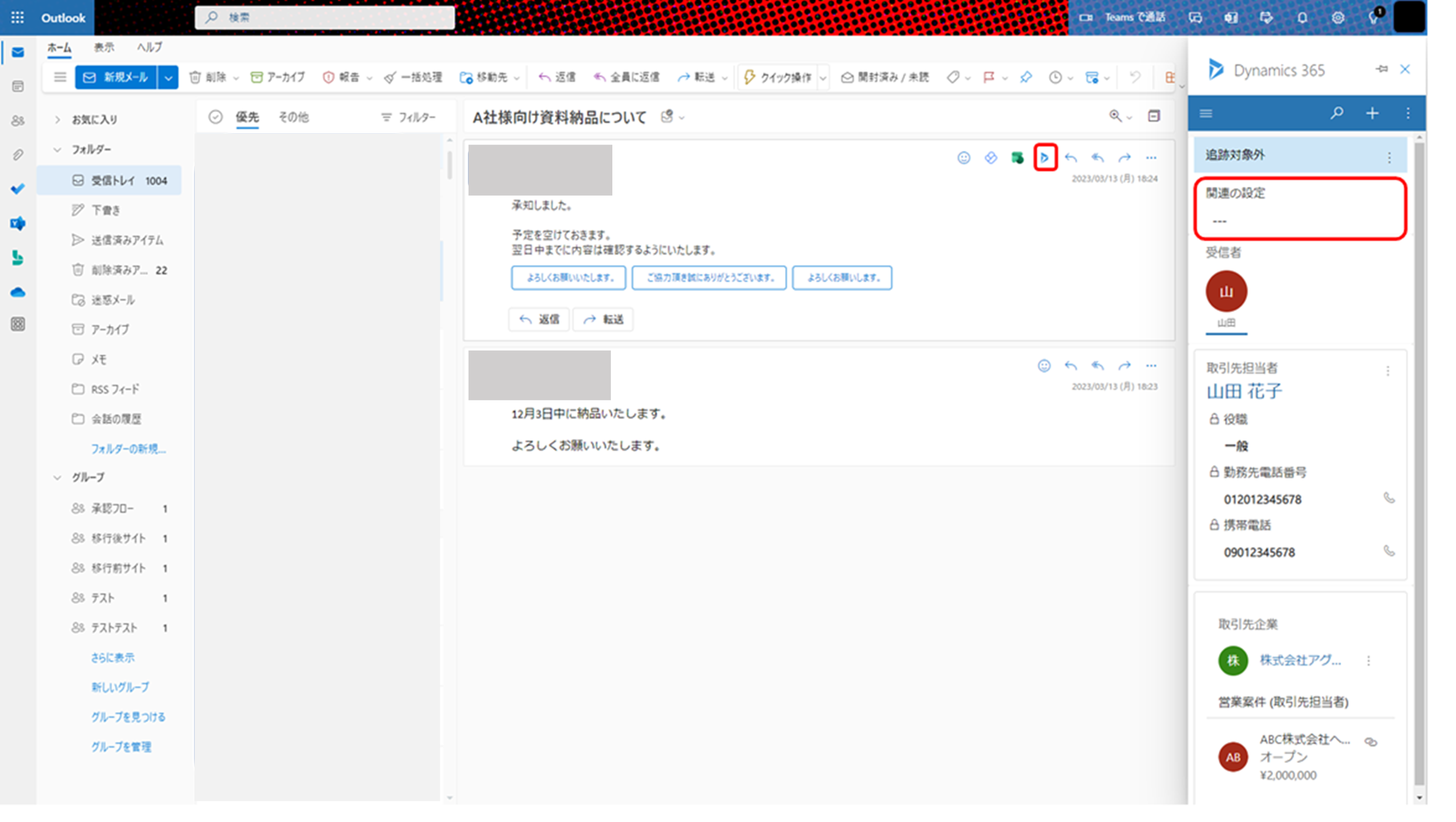Open Filter menu in message list
The width and height of the screenshot is (1456, 822).
(x=409, y=117)
